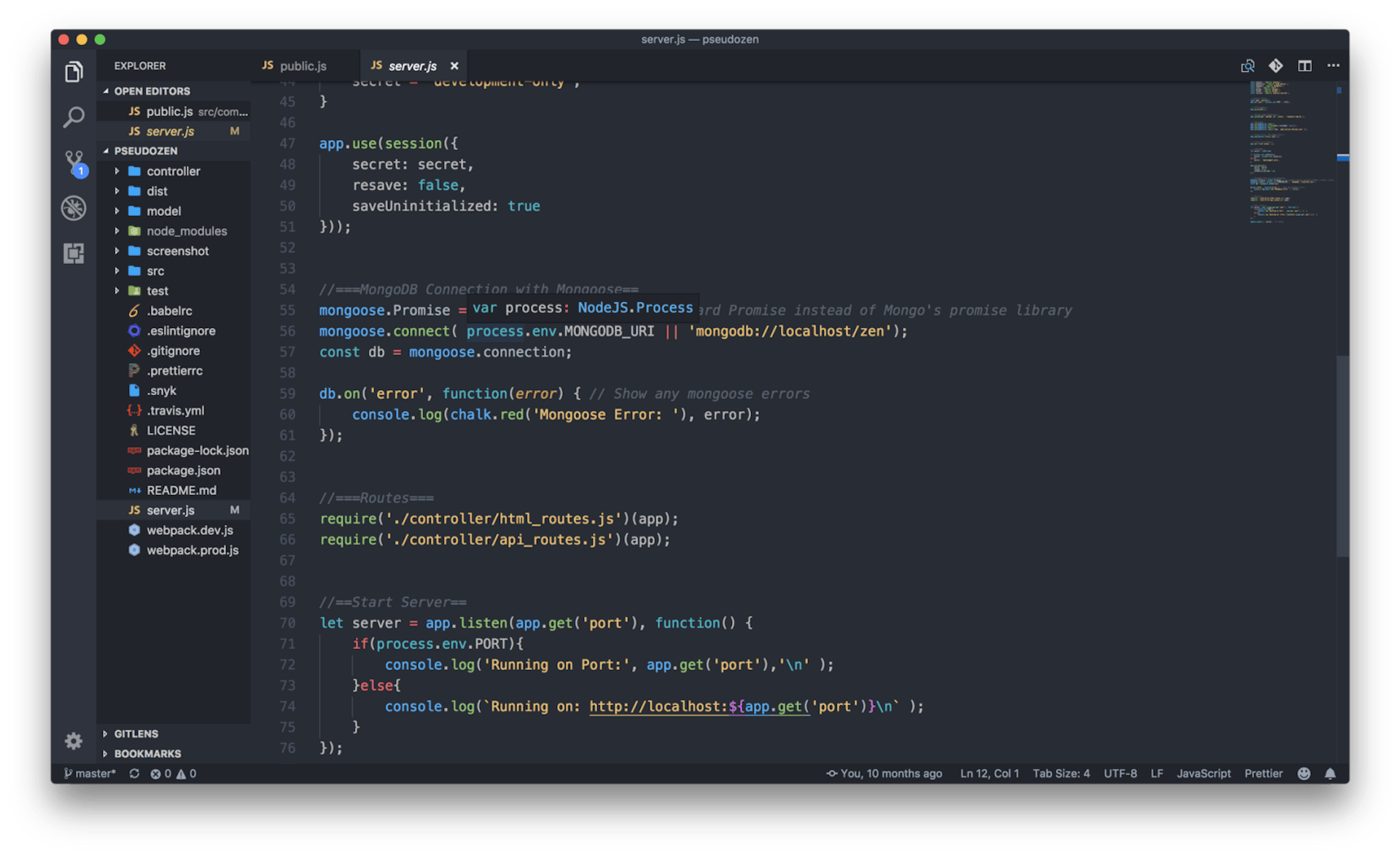Screen dimensions: 1400x856
Task: Open the Search panel in the activity bar
Action: tap(74, 117)
